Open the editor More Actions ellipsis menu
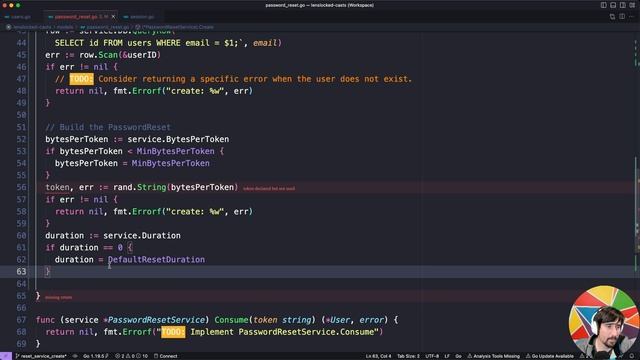The height and width of the screenshot is (360, 640). point(632,17)
